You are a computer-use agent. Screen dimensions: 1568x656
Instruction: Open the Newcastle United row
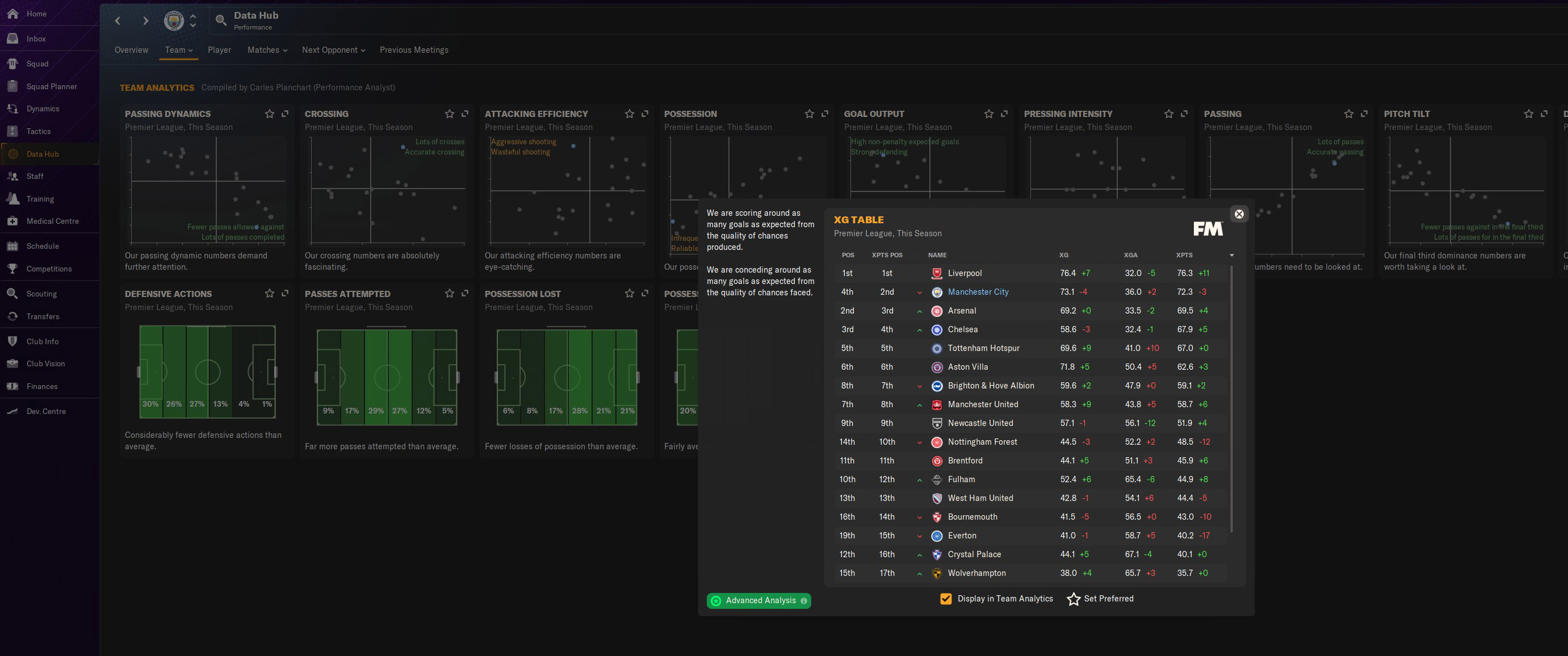point(1032,423)
